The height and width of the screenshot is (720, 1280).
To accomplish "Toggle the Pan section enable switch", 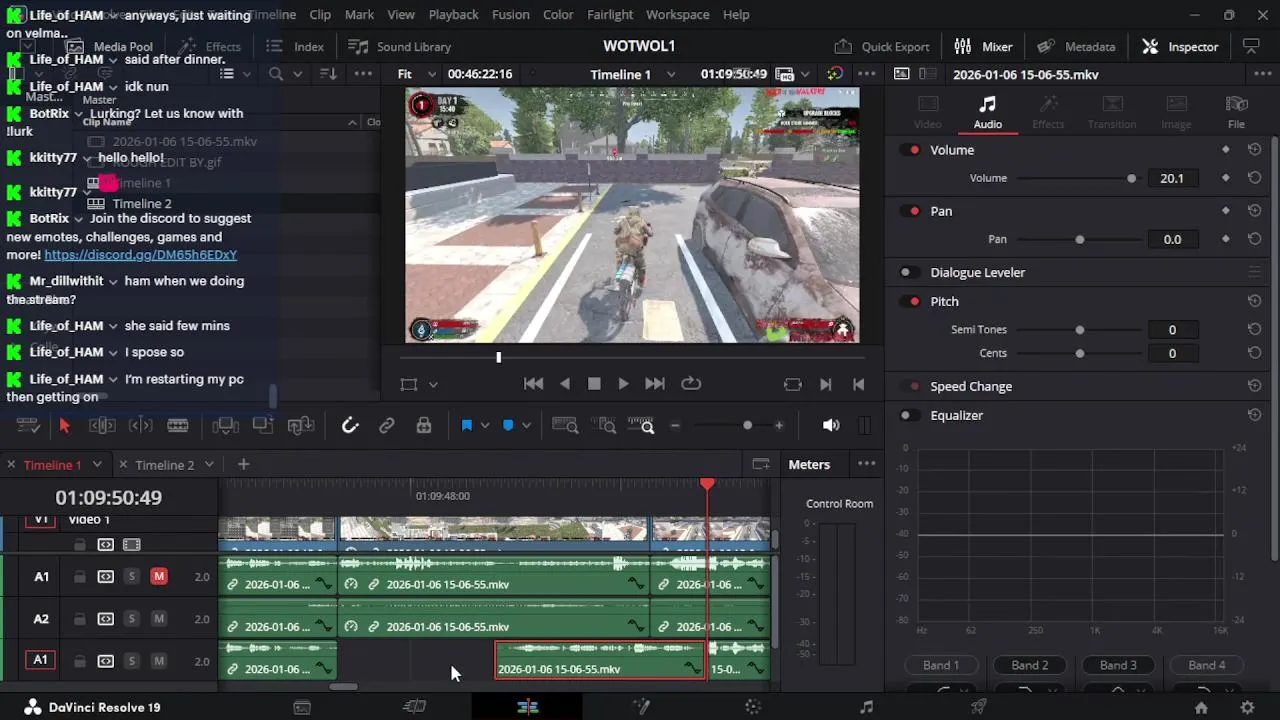I will tap(911, 211).
